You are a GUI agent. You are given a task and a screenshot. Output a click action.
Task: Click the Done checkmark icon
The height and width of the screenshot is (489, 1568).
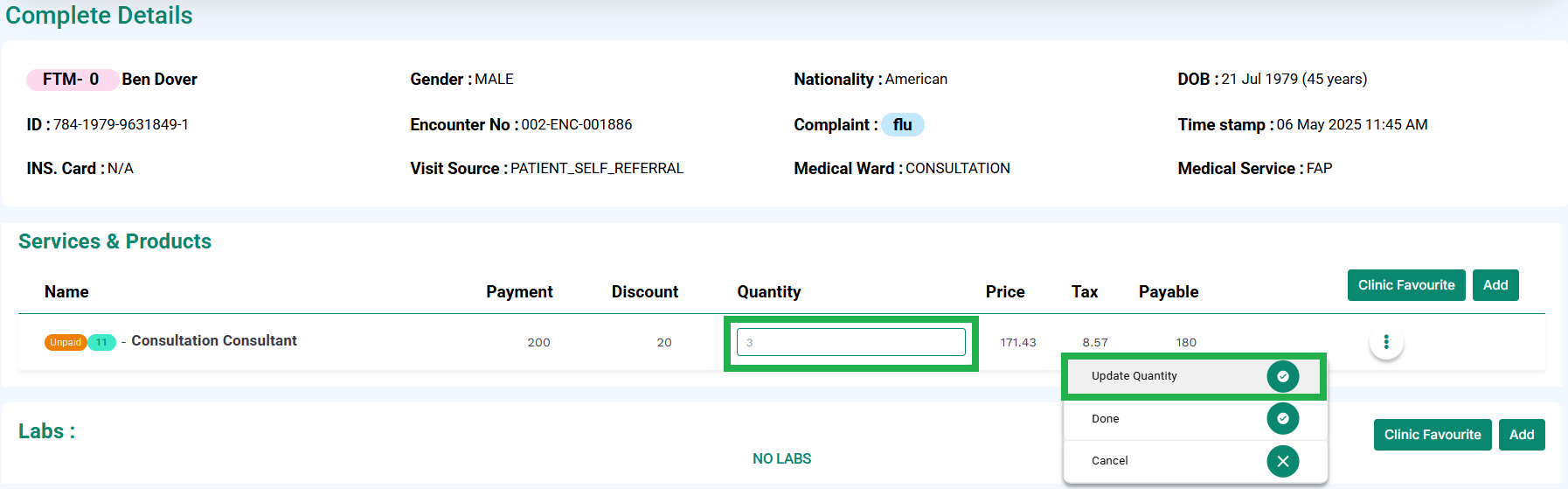1282,418
